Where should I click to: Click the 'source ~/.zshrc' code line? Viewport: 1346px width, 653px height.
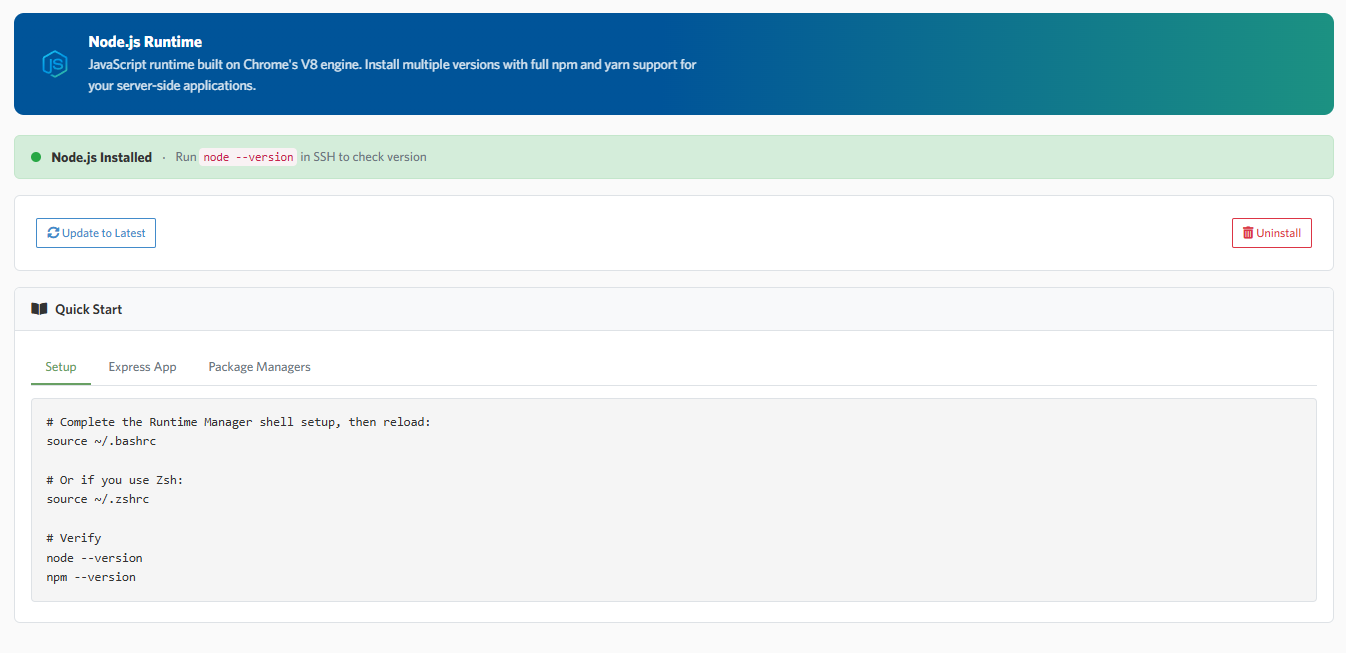pyautogui.click(x=98, y=499)
